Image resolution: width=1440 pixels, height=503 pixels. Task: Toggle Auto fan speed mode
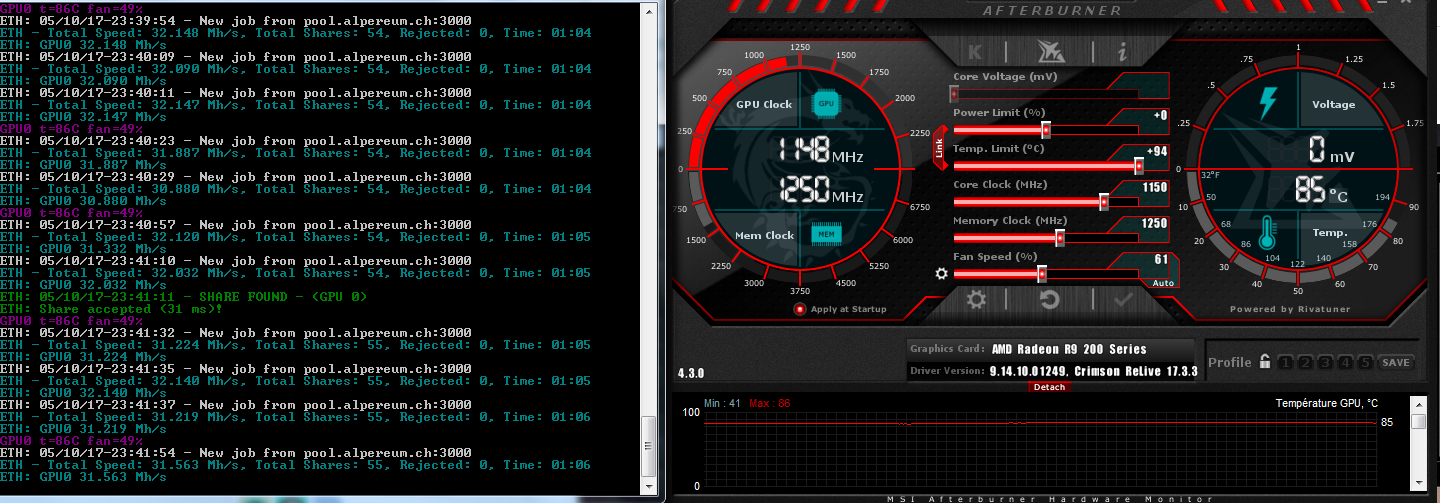click(x=1163, y=283)
